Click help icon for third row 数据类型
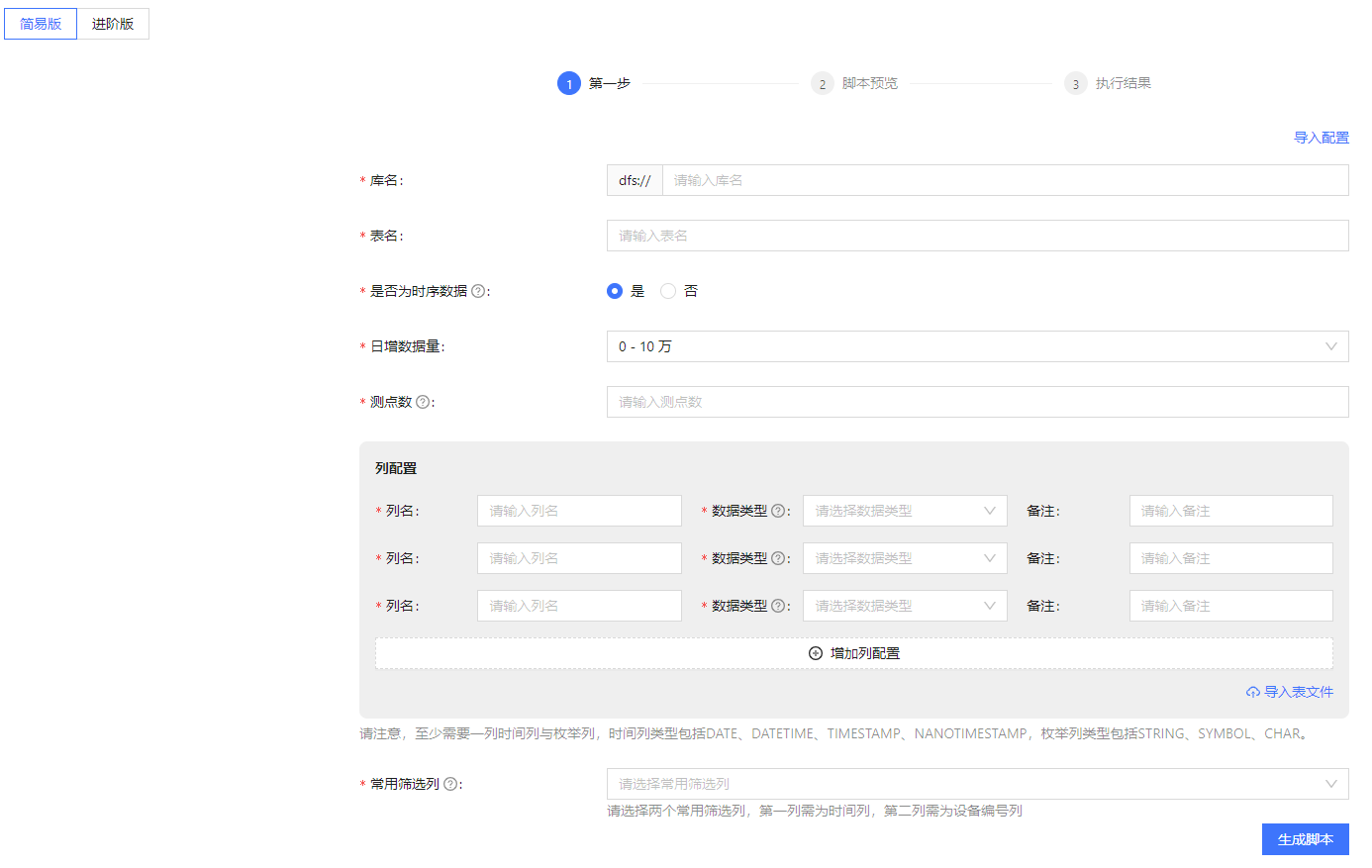This screenshot has height=868, width=1372. (x=778, y=606)
